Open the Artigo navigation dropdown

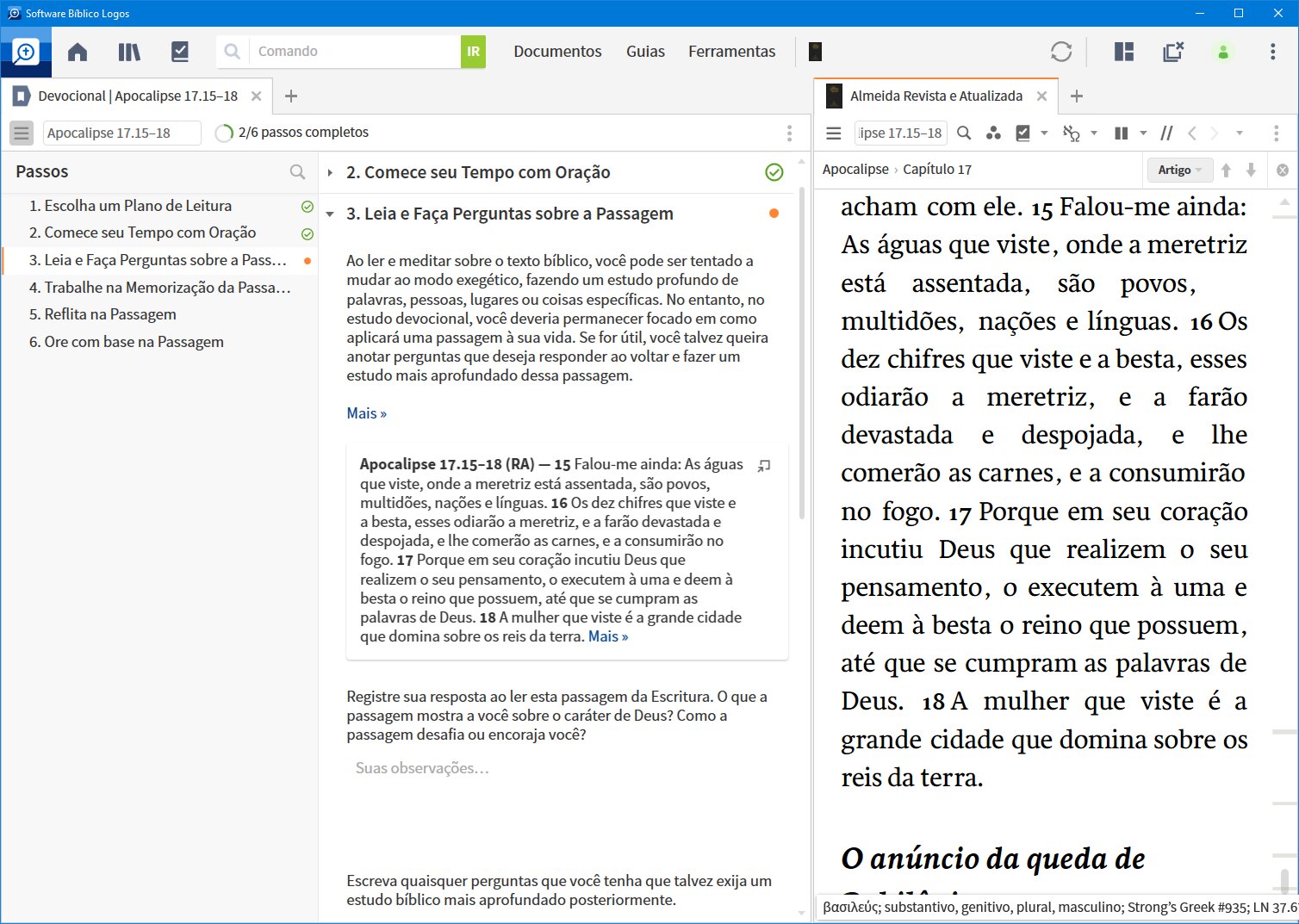[1179, 170]
